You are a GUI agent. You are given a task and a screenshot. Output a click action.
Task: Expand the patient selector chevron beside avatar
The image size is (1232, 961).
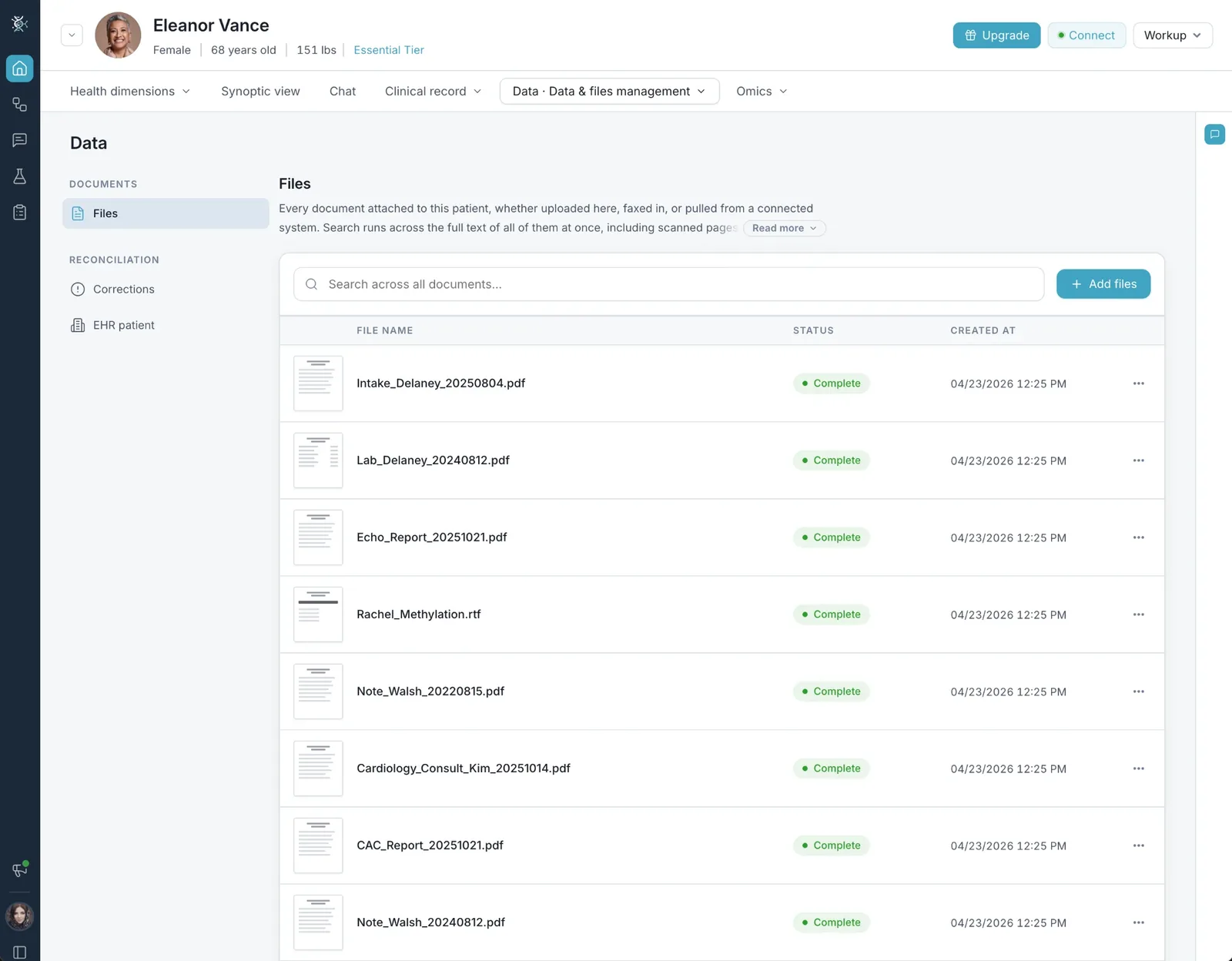pos(72,35)
